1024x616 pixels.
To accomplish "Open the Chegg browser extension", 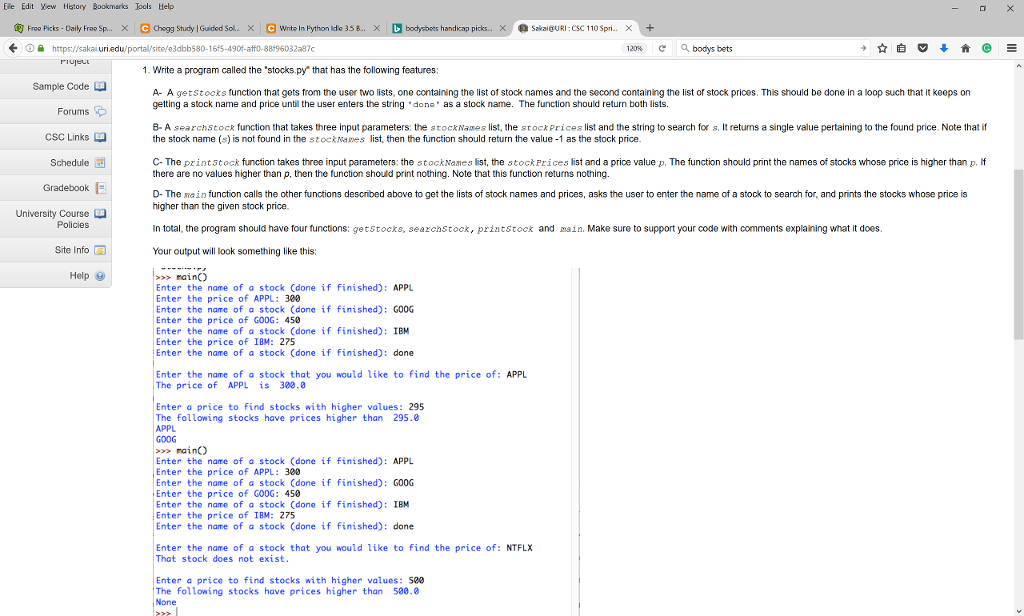I will [987, 47].
